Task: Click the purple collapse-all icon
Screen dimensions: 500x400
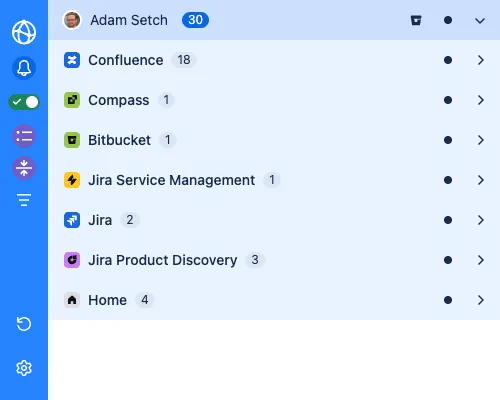Action: (x=24, y=168)
